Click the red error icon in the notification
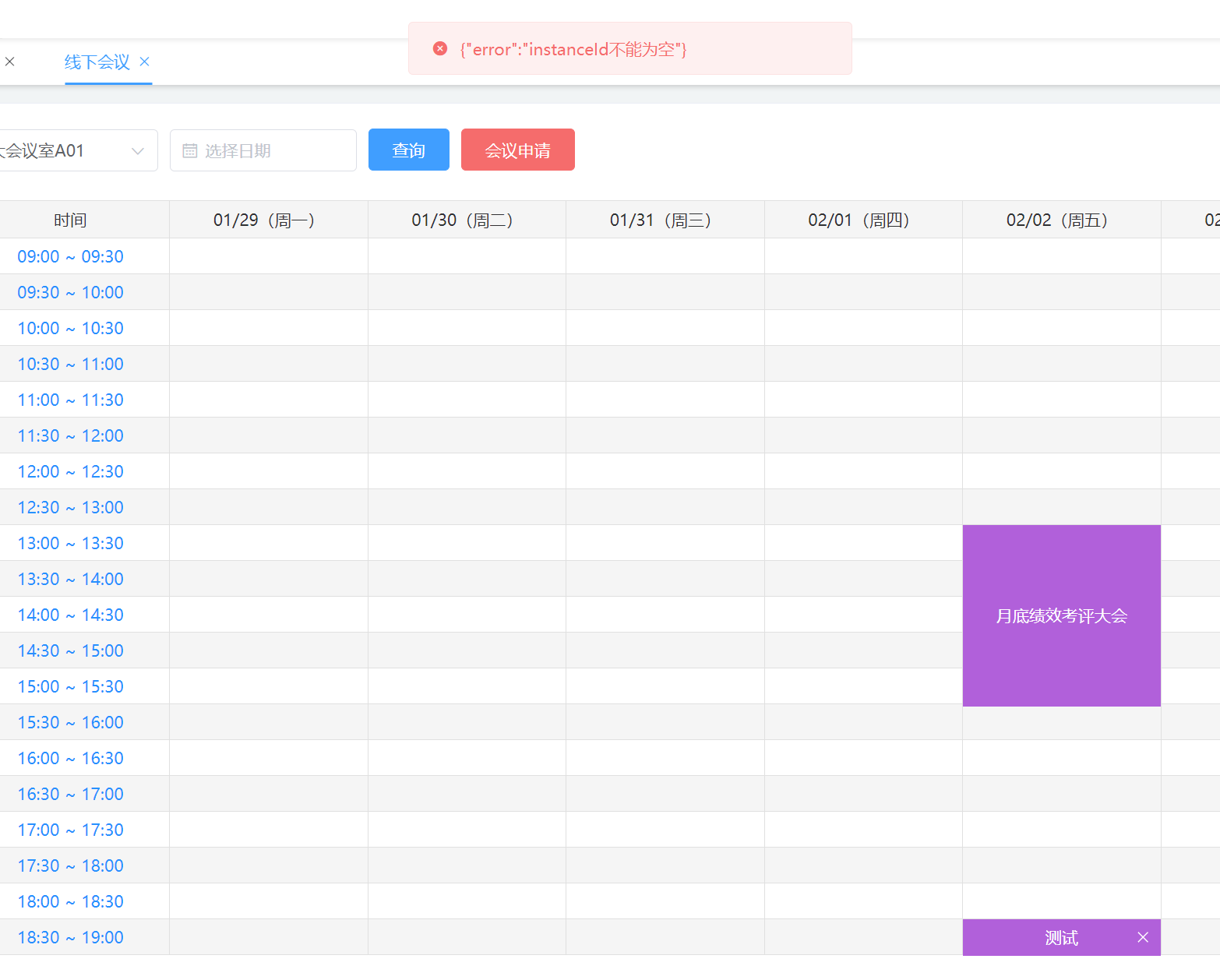The width and height of the screenshot is (1220, 980). tap(440, 48)
